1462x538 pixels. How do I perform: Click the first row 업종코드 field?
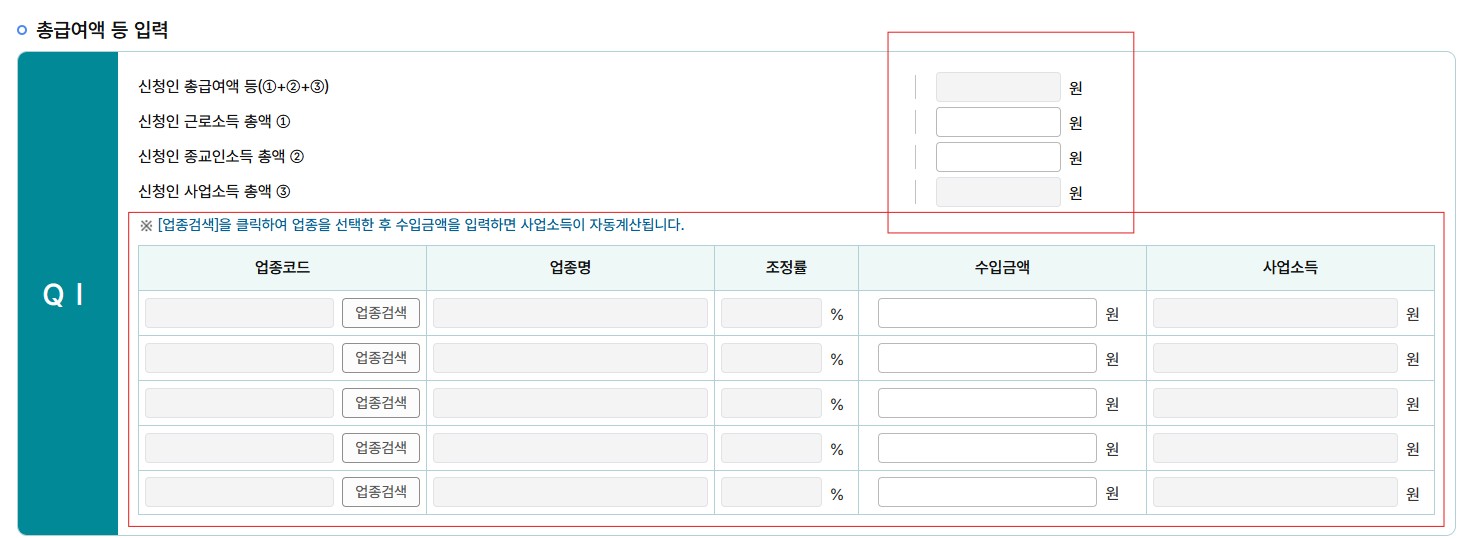239,313
